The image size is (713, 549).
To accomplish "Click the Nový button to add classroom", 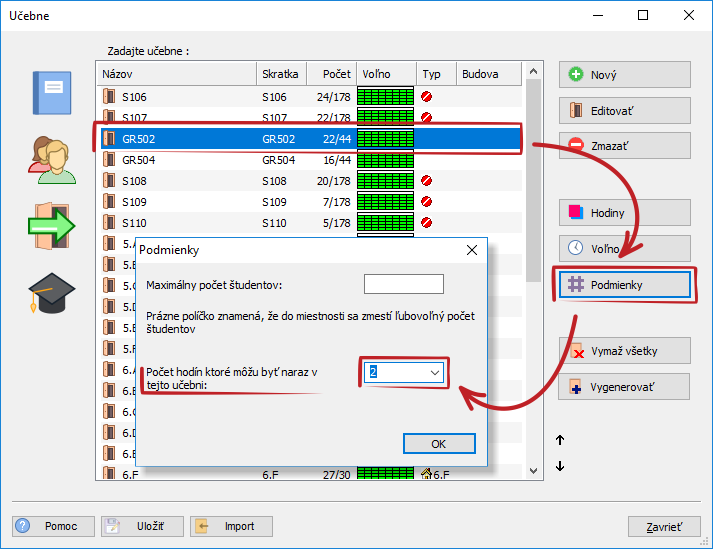I will [624, 75].
